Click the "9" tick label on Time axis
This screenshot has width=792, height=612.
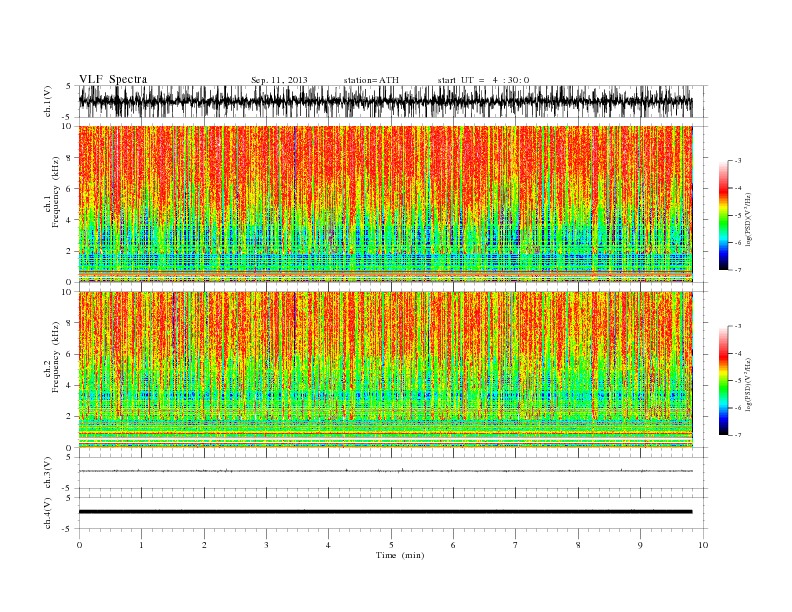tap(640, 545)
